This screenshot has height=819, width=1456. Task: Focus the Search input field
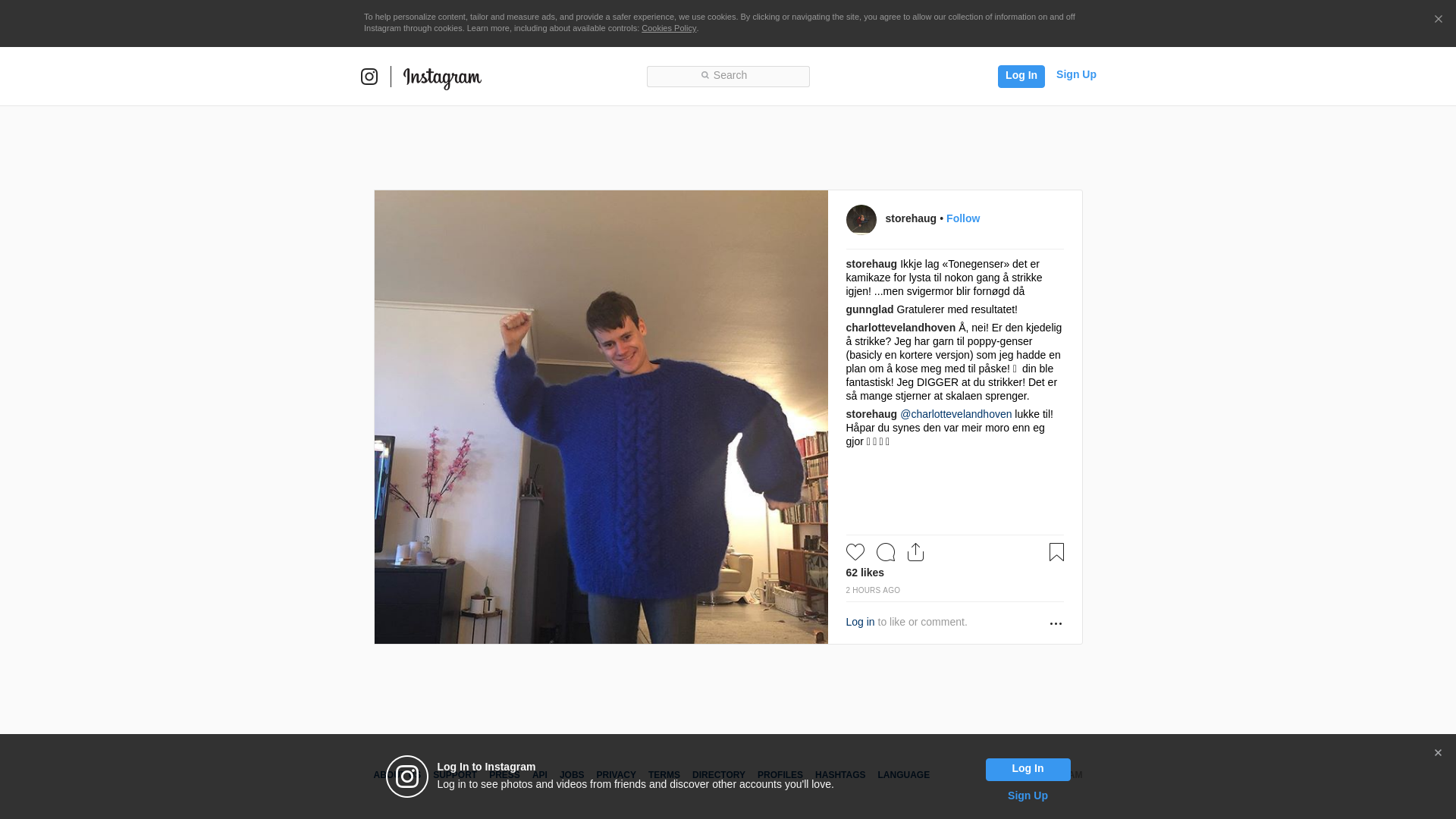728,77
